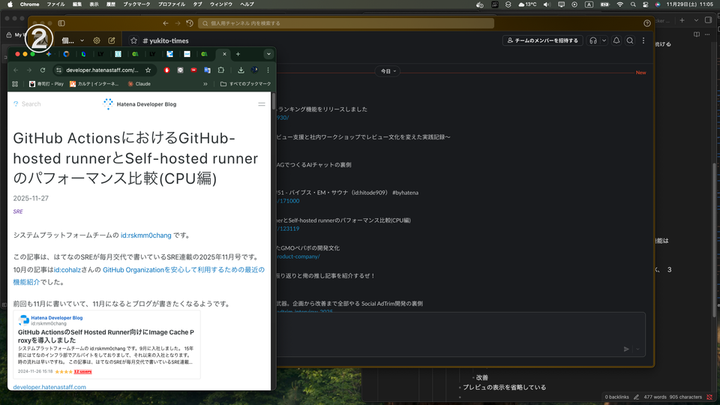Start a huddle with the headphones icon
Screen dimensions: 720x405
[x=593, y=40]
